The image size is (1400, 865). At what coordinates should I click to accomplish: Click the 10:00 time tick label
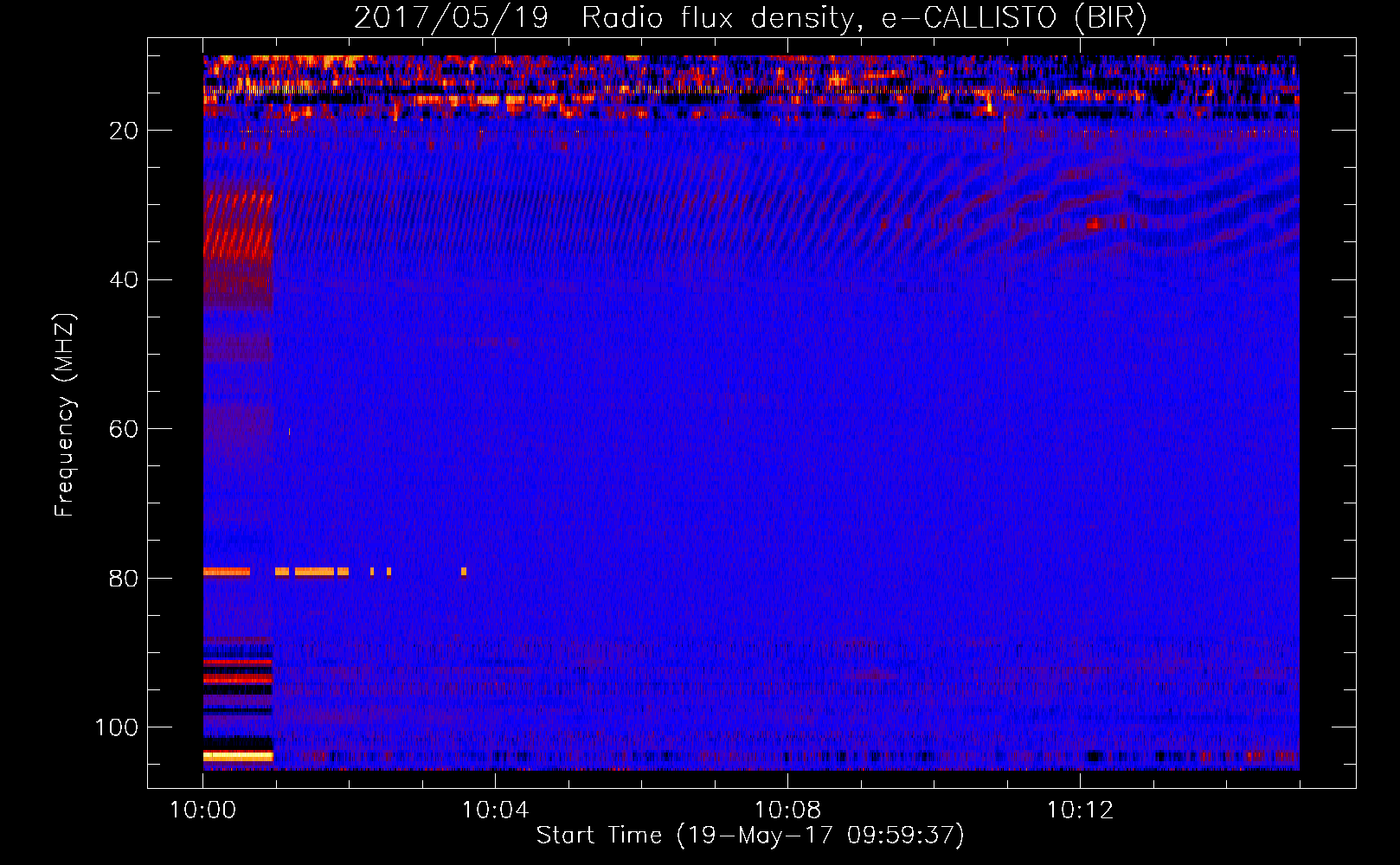point(202,811)
